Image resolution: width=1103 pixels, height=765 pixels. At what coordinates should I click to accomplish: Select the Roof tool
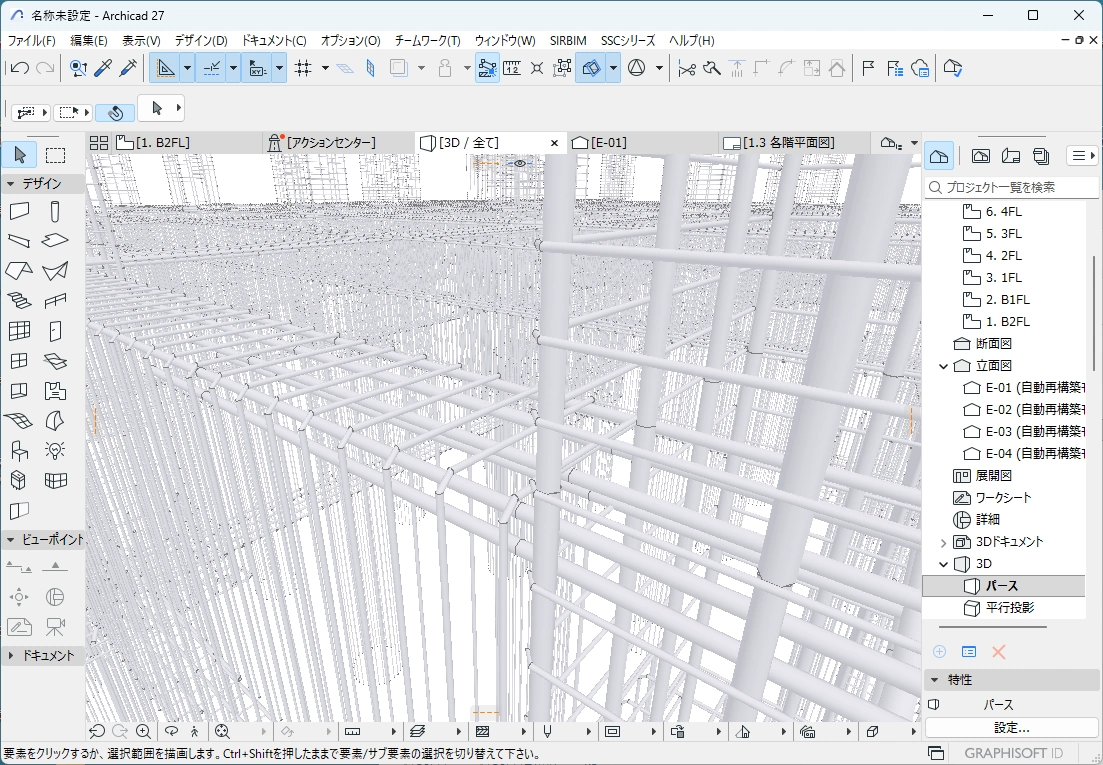19,270
